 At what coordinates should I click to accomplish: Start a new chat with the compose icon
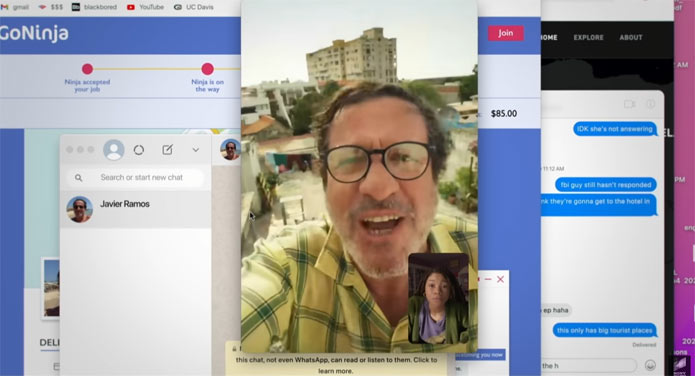coord(167,150)
